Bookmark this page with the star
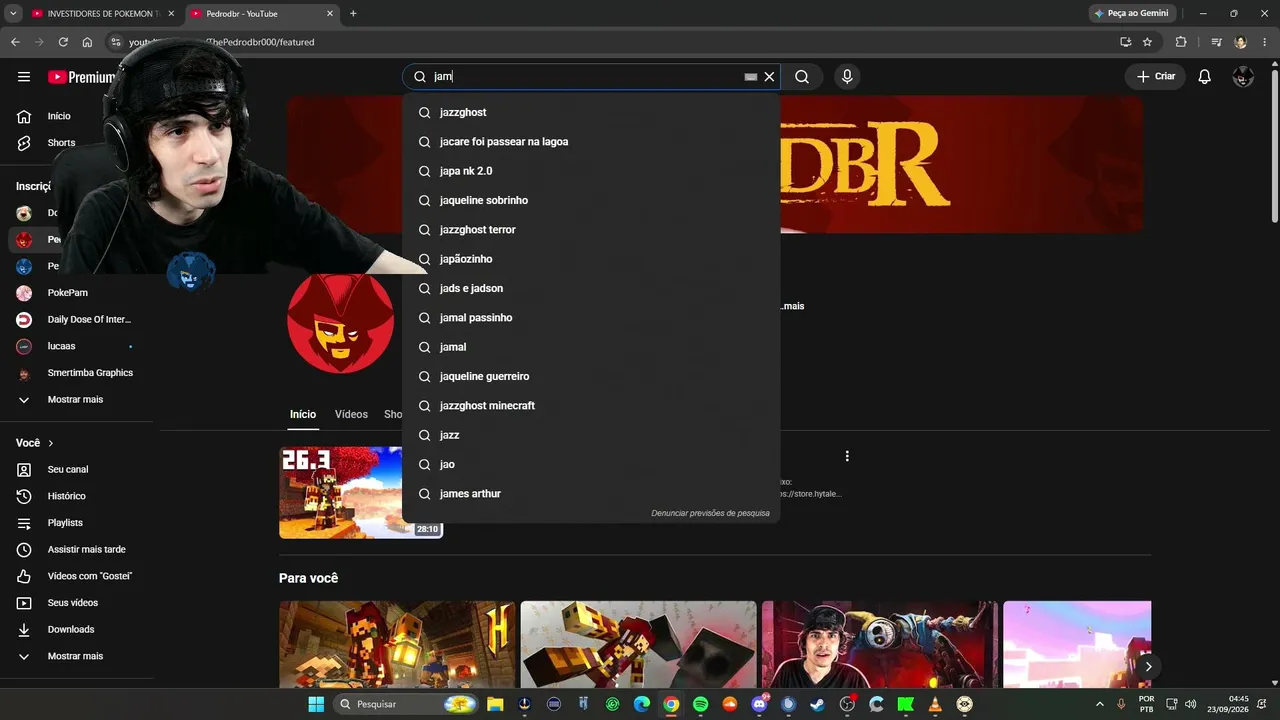The width and height of the screenshot is (1280, 720). tap(1147, 42)
